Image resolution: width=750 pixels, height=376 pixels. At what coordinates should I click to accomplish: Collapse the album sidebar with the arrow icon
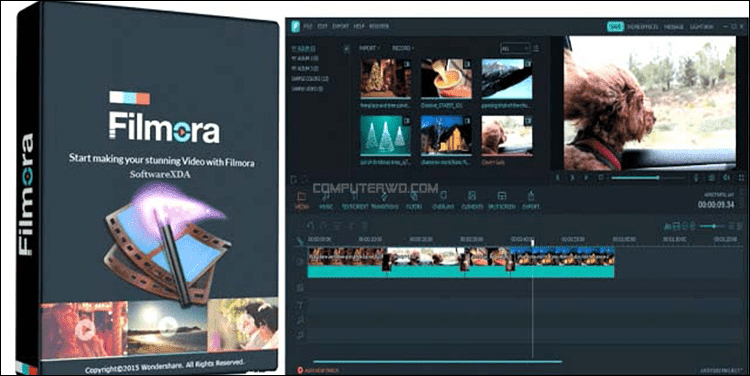(x=347, y=49)
